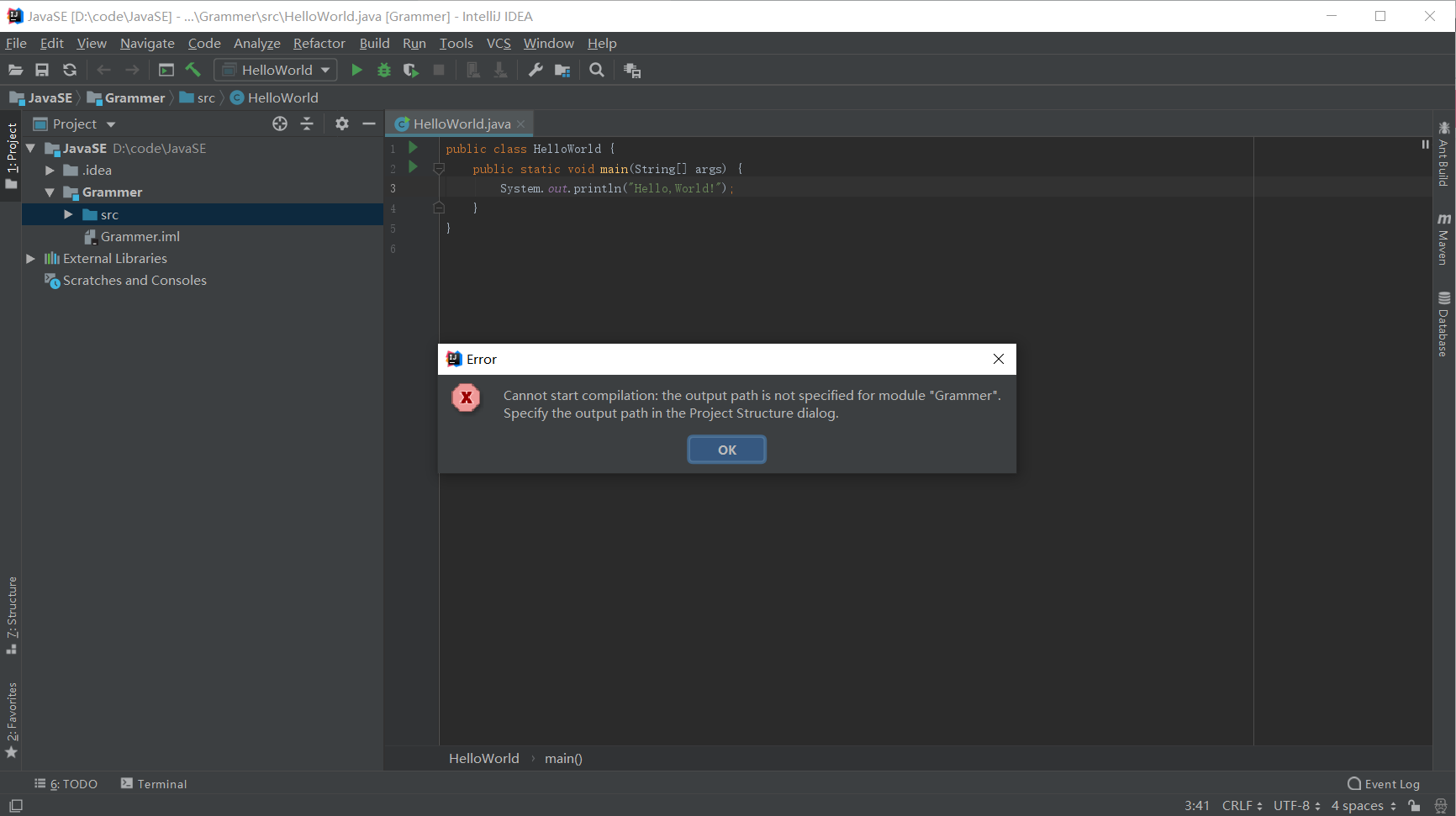Viewport: 1456px width, 816px height.
Task: Toggle the Ant Build side tool window
Action: [x=1444, y=155]
